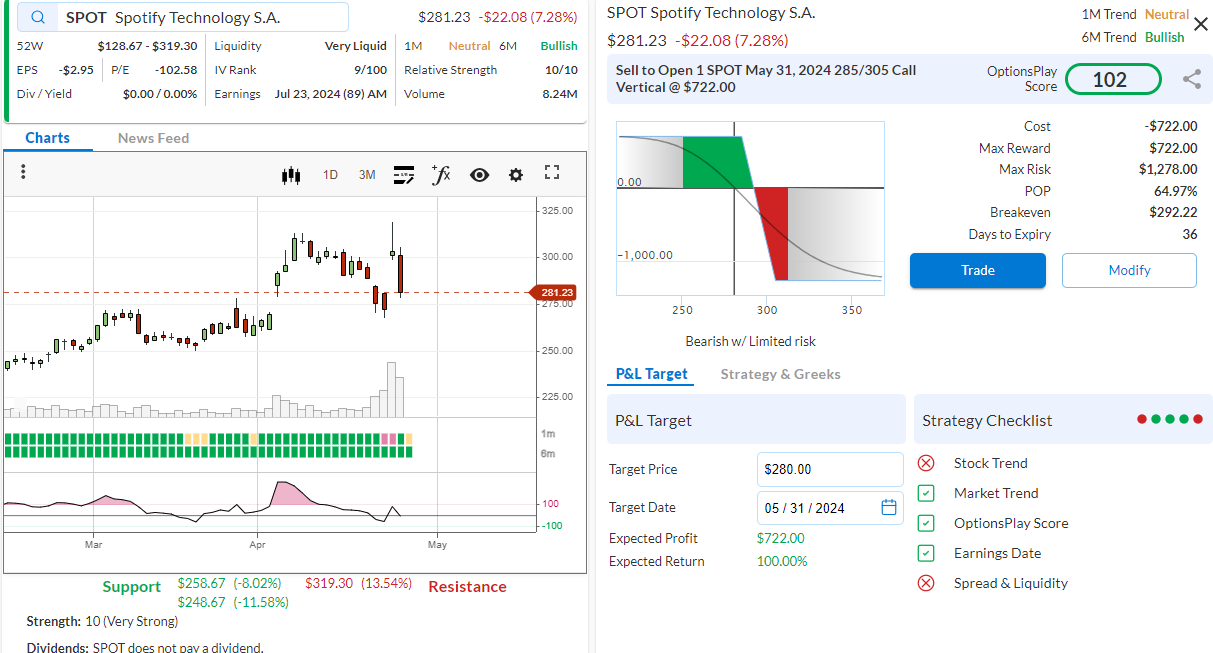Screen dimensions: 1213x653
Task: Change the candlestick chart type
Action: (x=291, y=175)
